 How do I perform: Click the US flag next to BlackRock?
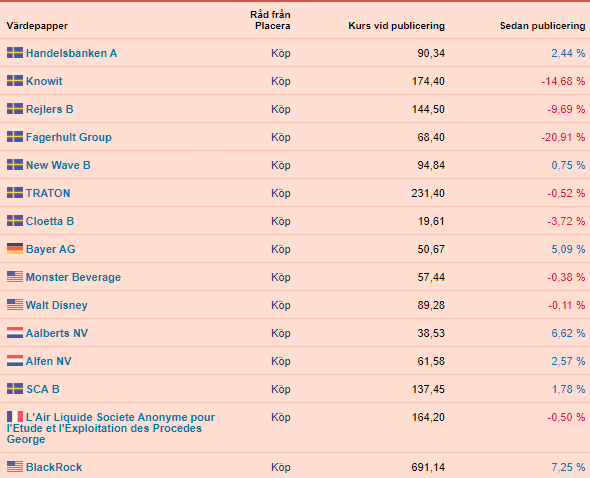point(15,467)
